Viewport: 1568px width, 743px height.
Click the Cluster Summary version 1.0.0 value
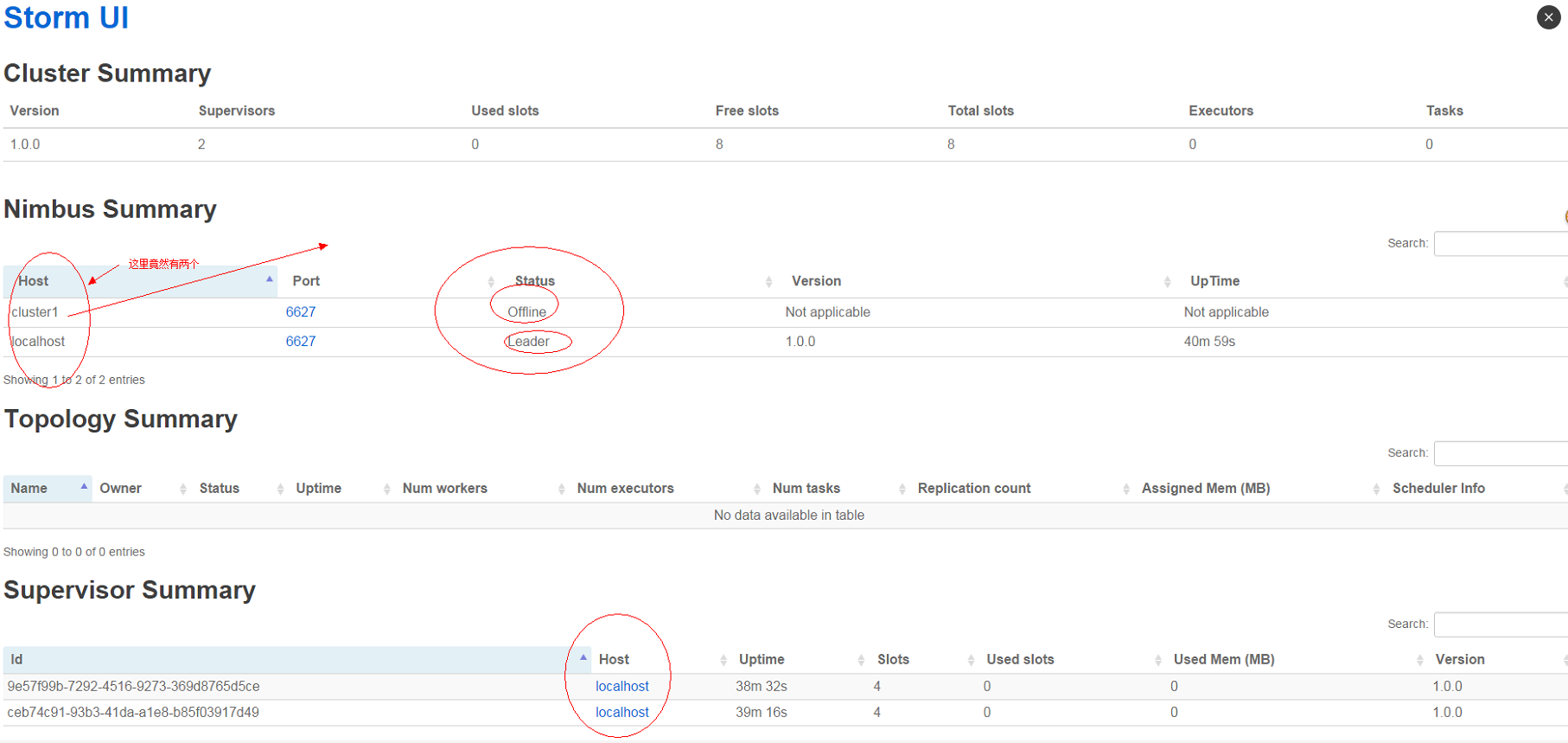pyautogui.click(x=25, y=144)
